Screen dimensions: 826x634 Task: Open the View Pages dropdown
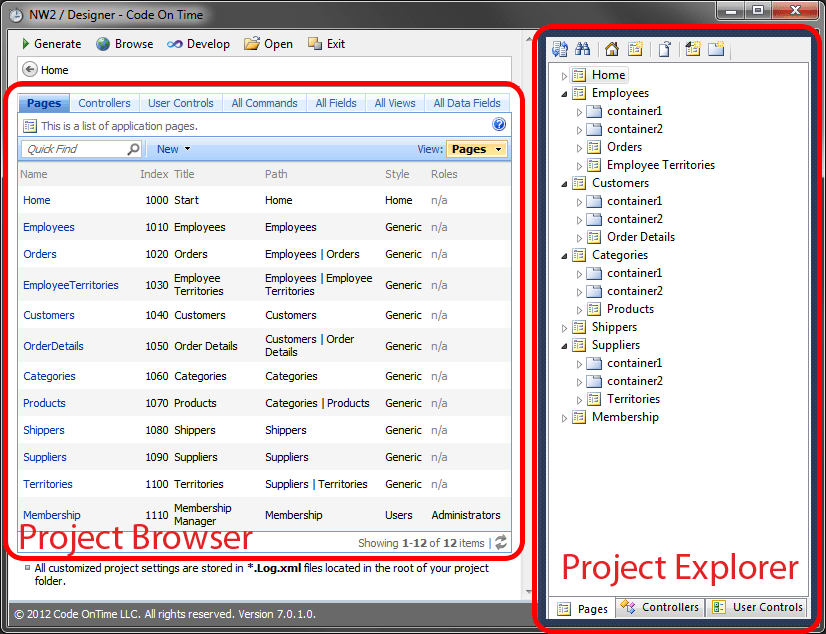[477, 147]
